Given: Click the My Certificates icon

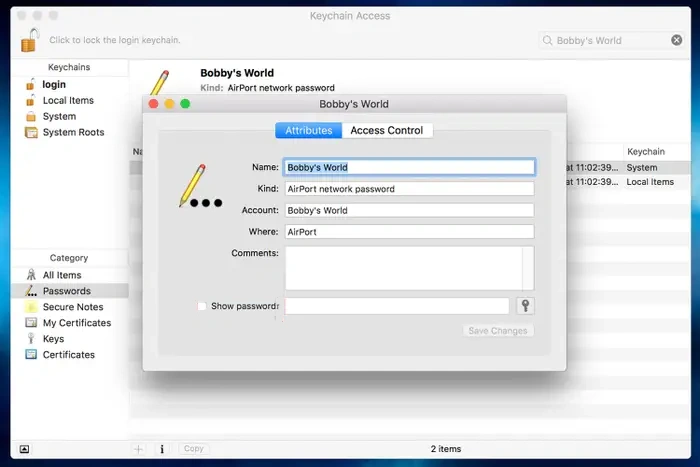Looking at the screenshot, I should click(31, 322).
